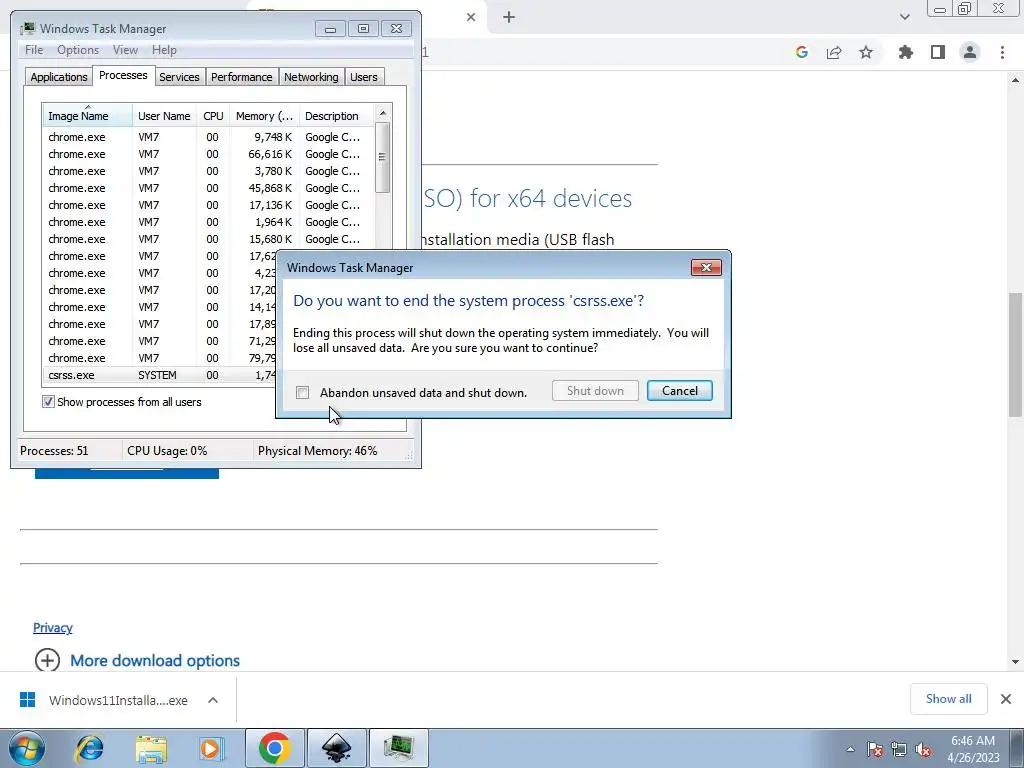This screenshot has width=1024, height=768.
Task: Sort by Memory column header
Action: click(x=264, y=116)
